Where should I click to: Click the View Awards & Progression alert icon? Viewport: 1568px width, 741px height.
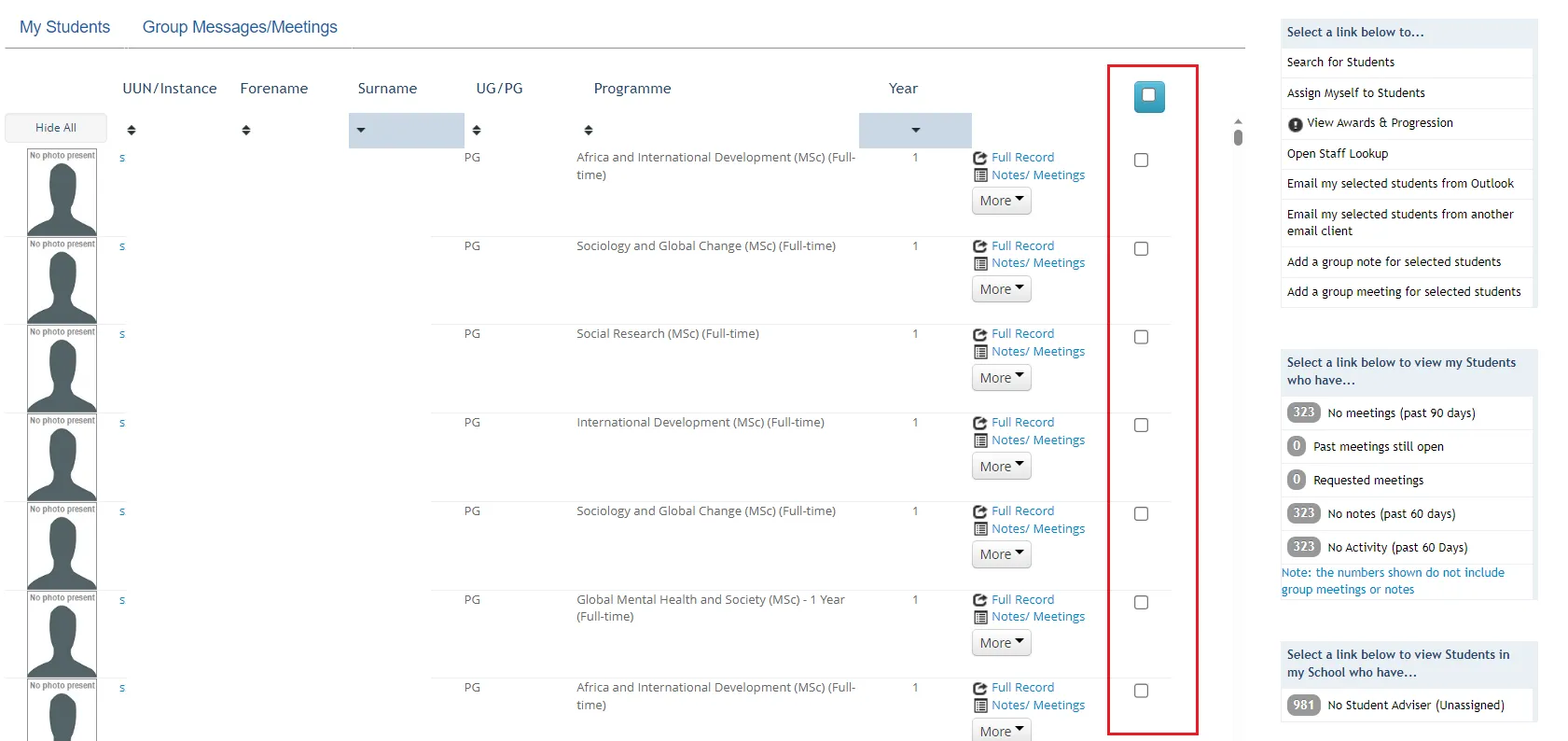pyautogui.click(x=1296, y=124)
